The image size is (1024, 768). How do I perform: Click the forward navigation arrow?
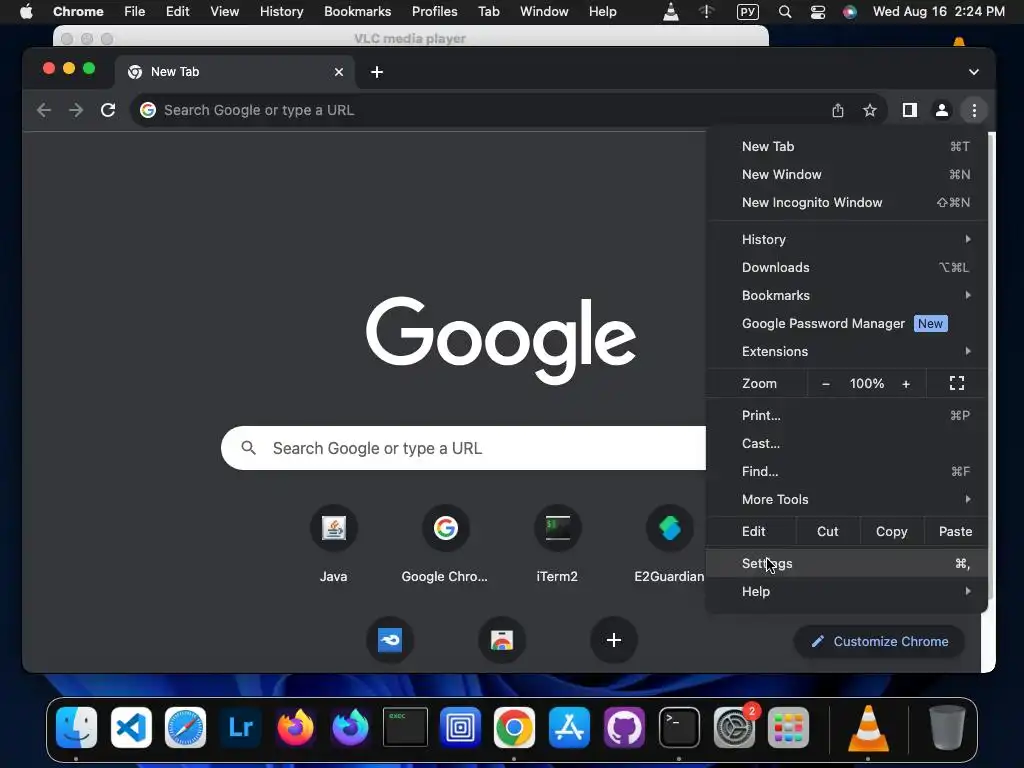coord(76,110)
